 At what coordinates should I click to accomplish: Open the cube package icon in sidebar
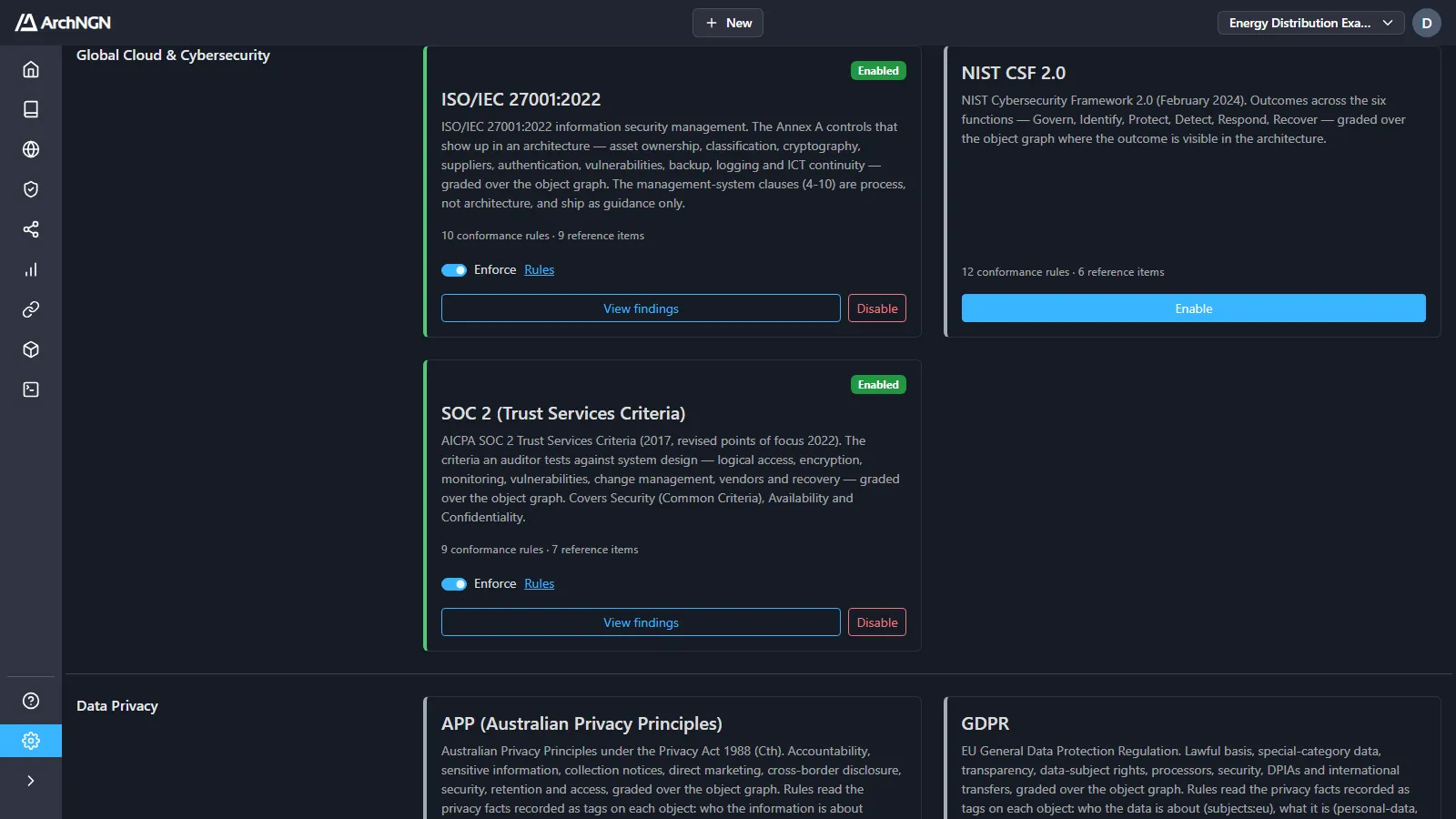(x=31, y=349)
